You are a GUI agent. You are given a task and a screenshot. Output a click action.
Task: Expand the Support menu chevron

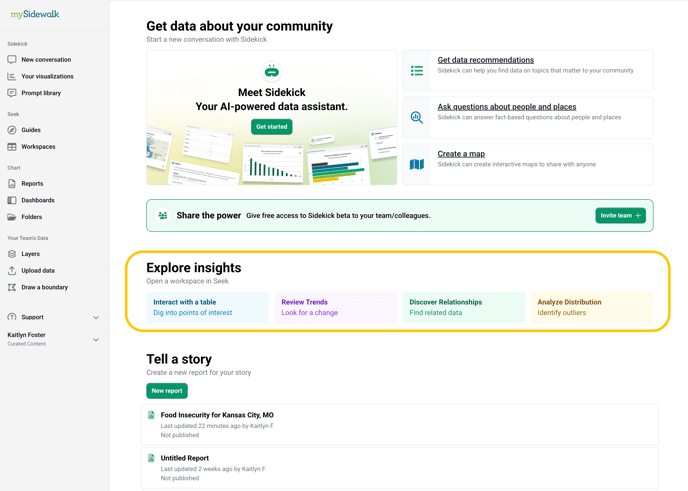pos(96,317)
